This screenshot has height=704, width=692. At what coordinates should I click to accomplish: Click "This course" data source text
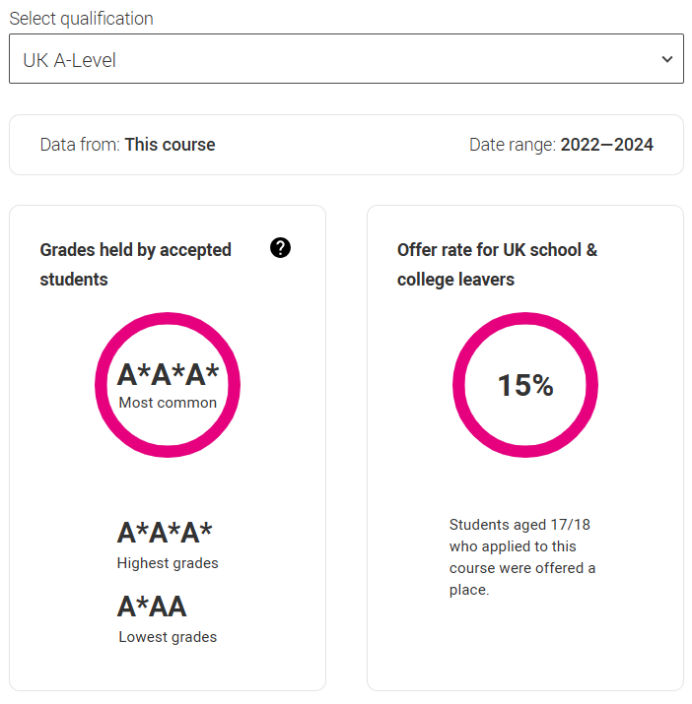tap(170, 145)
